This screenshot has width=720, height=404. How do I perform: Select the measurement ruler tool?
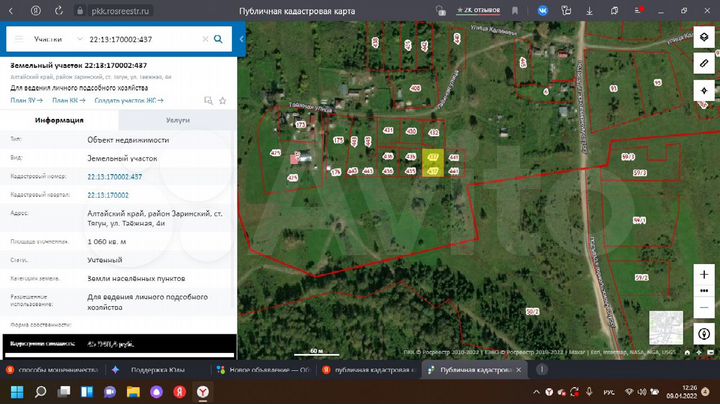[x=704, y=63]
